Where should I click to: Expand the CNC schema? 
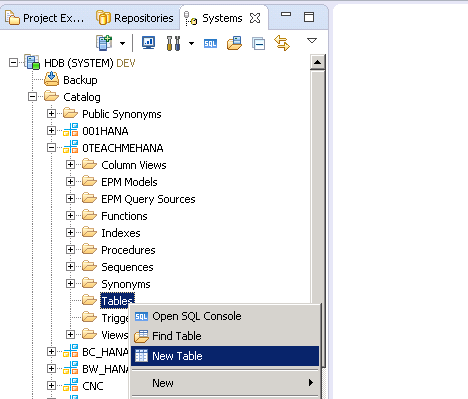click(51, 385)
